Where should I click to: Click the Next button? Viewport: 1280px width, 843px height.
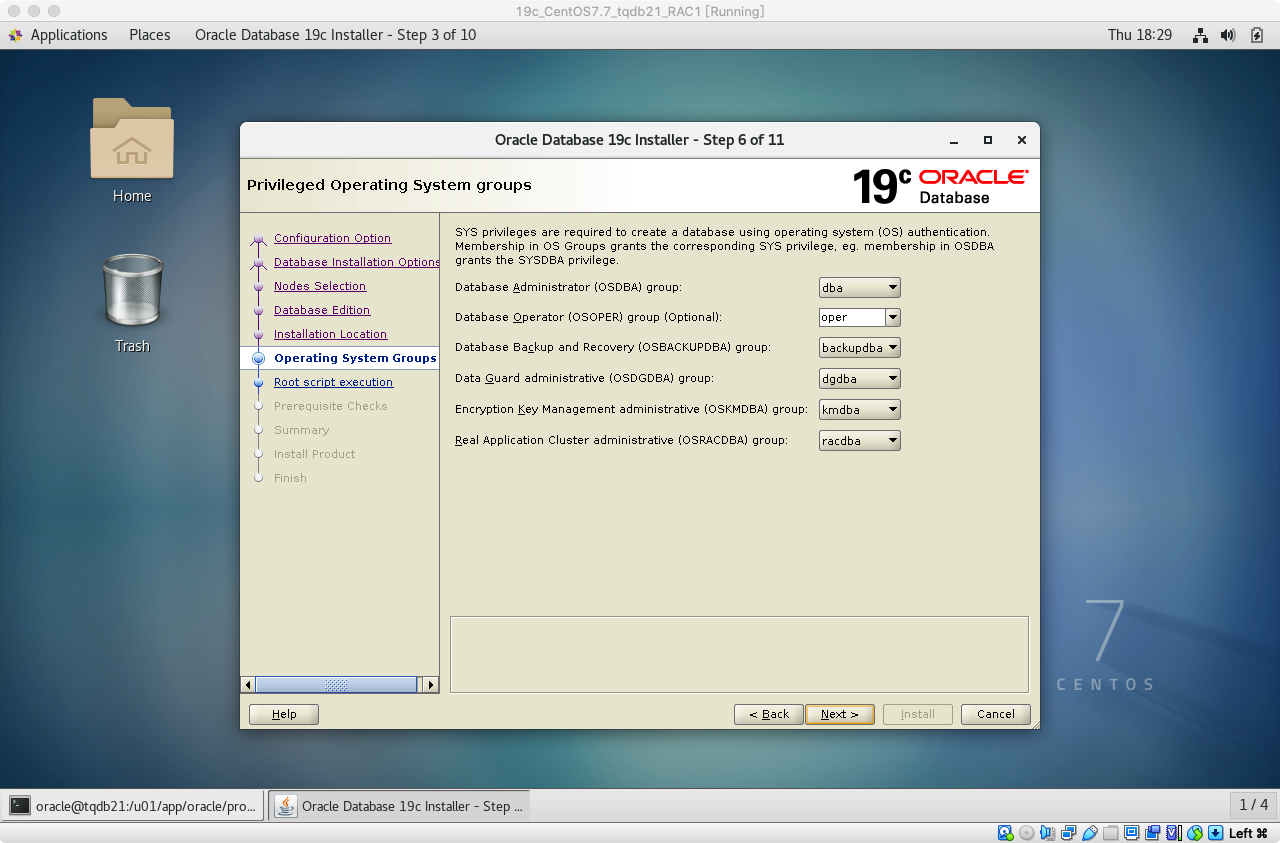pos(840,714)
